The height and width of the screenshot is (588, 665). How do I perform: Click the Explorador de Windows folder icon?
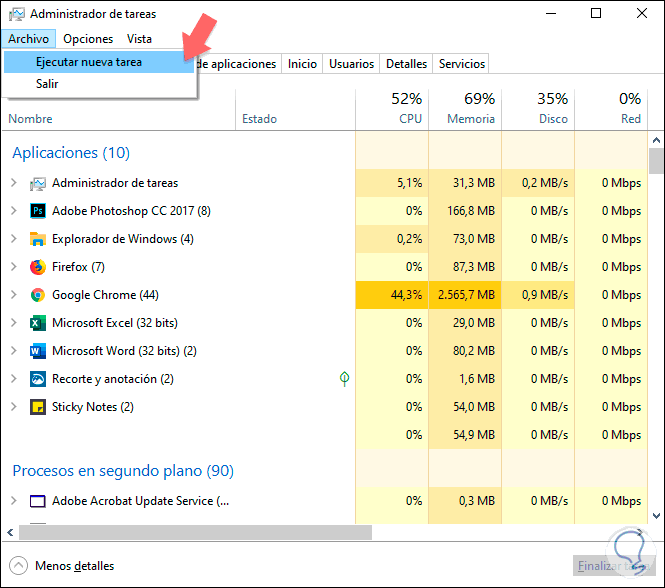click(38, 239)
